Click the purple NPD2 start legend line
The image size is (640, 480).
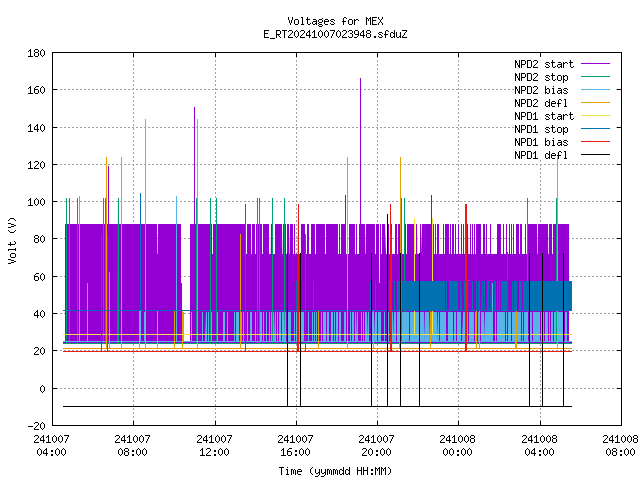pyautogui.click(x=595, y=64)
